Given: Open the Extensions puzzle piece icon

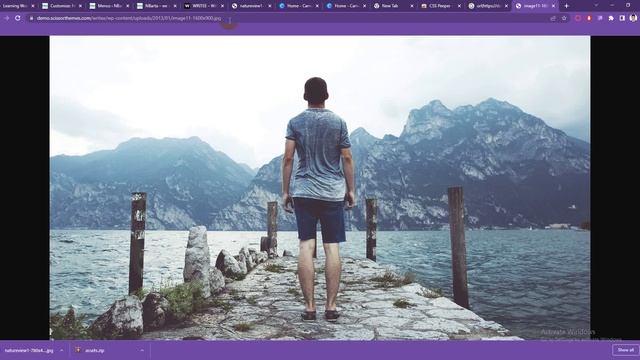Looking at the screenshot, I should [611, 18].
